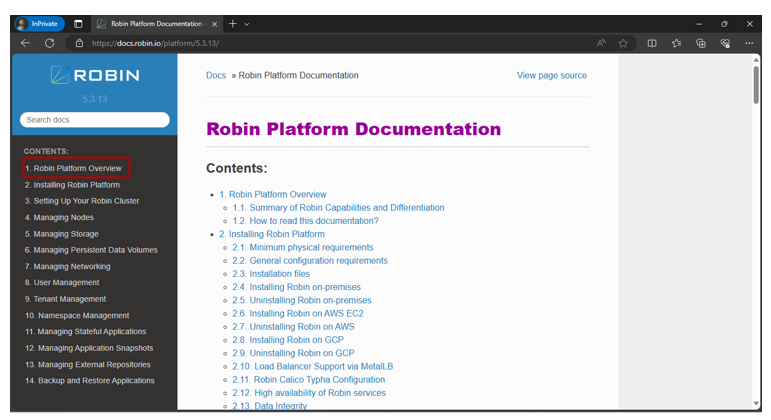Open 2.6. Installing Robin on AWS EC2
Image resolution: width=771 pixels, height=420 pixels.
(298, 314)
